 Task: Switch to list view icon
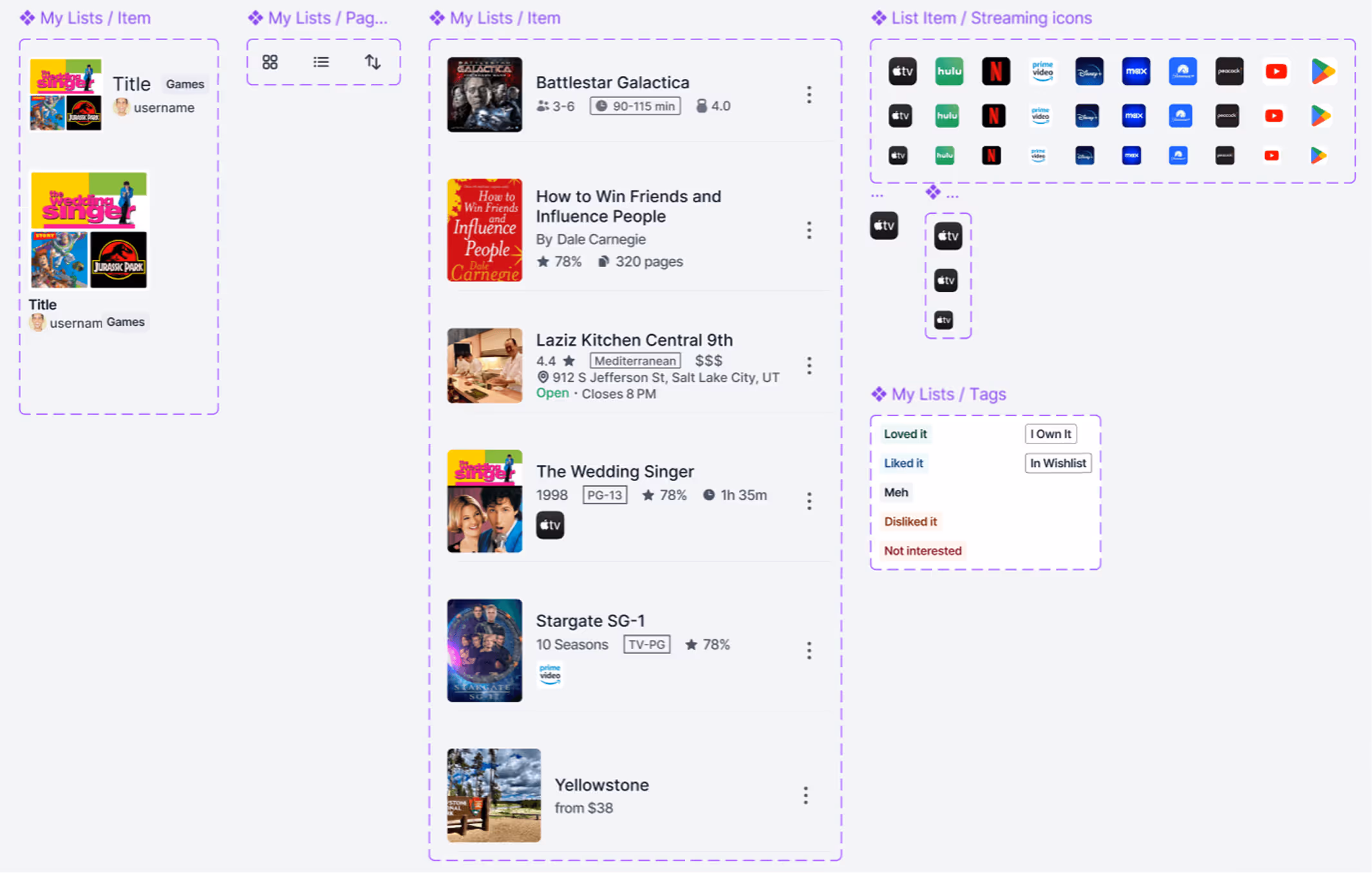321,62
